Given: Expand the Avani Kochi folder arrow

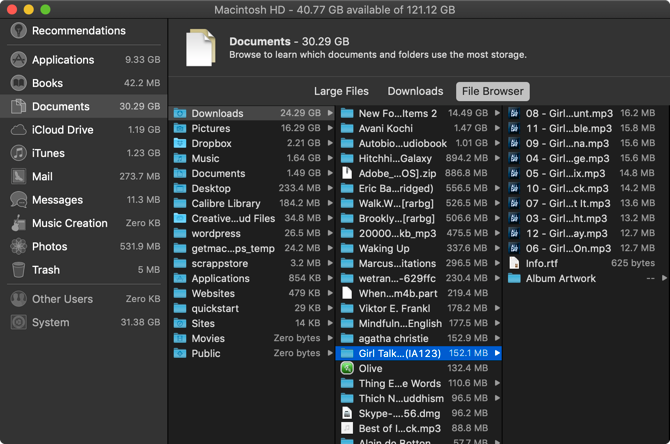Looking at the screenshot, I should click(x=497, y=129).
